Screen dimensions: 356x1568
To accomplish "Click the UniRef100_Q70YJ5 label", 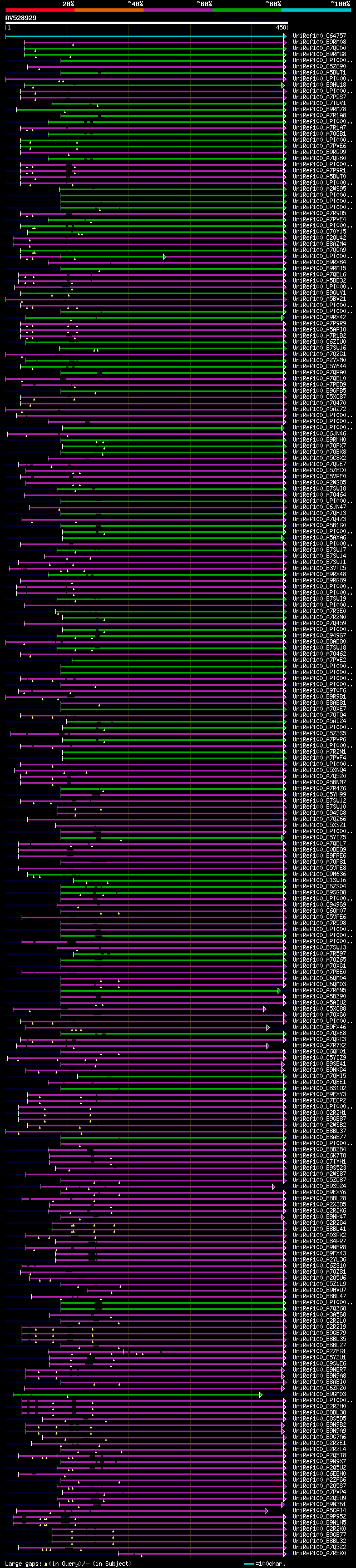I will point(319,231).
